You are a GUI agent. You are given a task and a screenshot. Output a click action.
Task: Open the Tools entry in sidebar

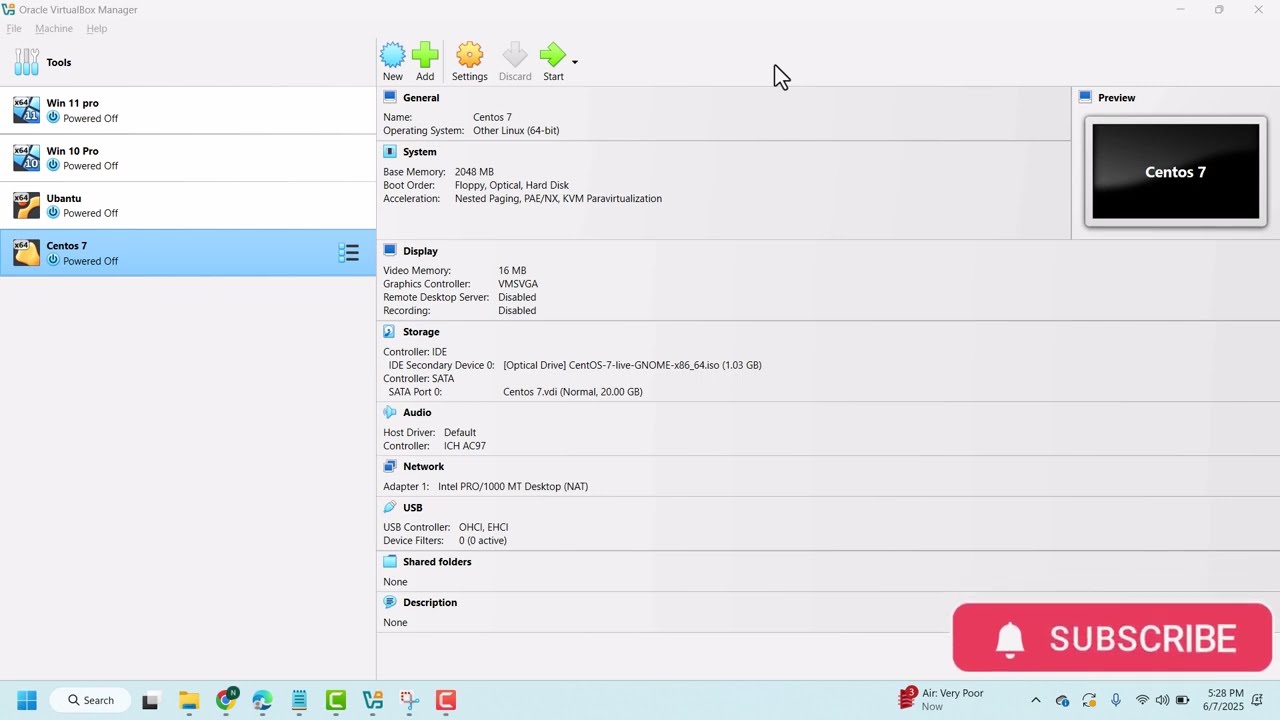[188, 62]
